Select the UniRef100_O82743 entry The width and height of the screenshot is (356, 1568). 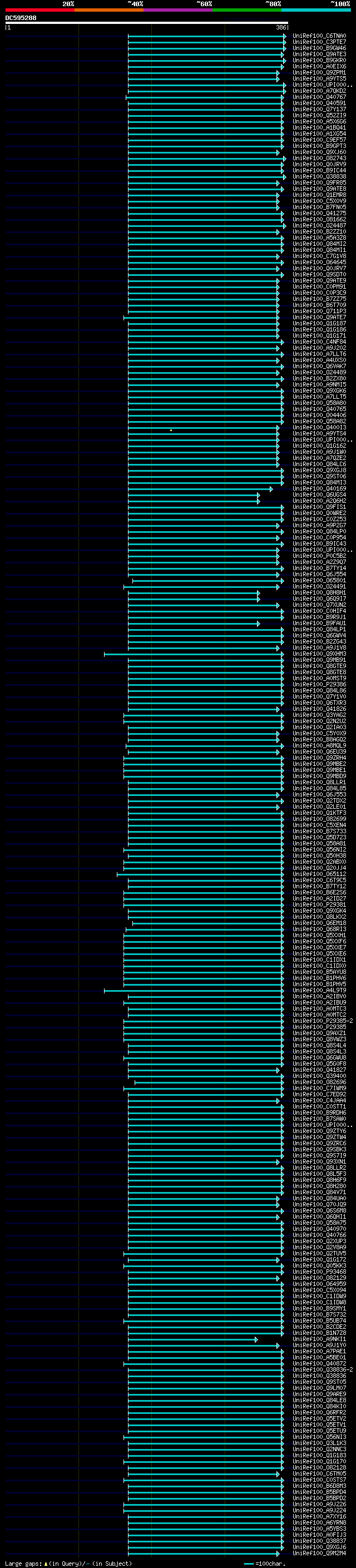pos(319,159)
